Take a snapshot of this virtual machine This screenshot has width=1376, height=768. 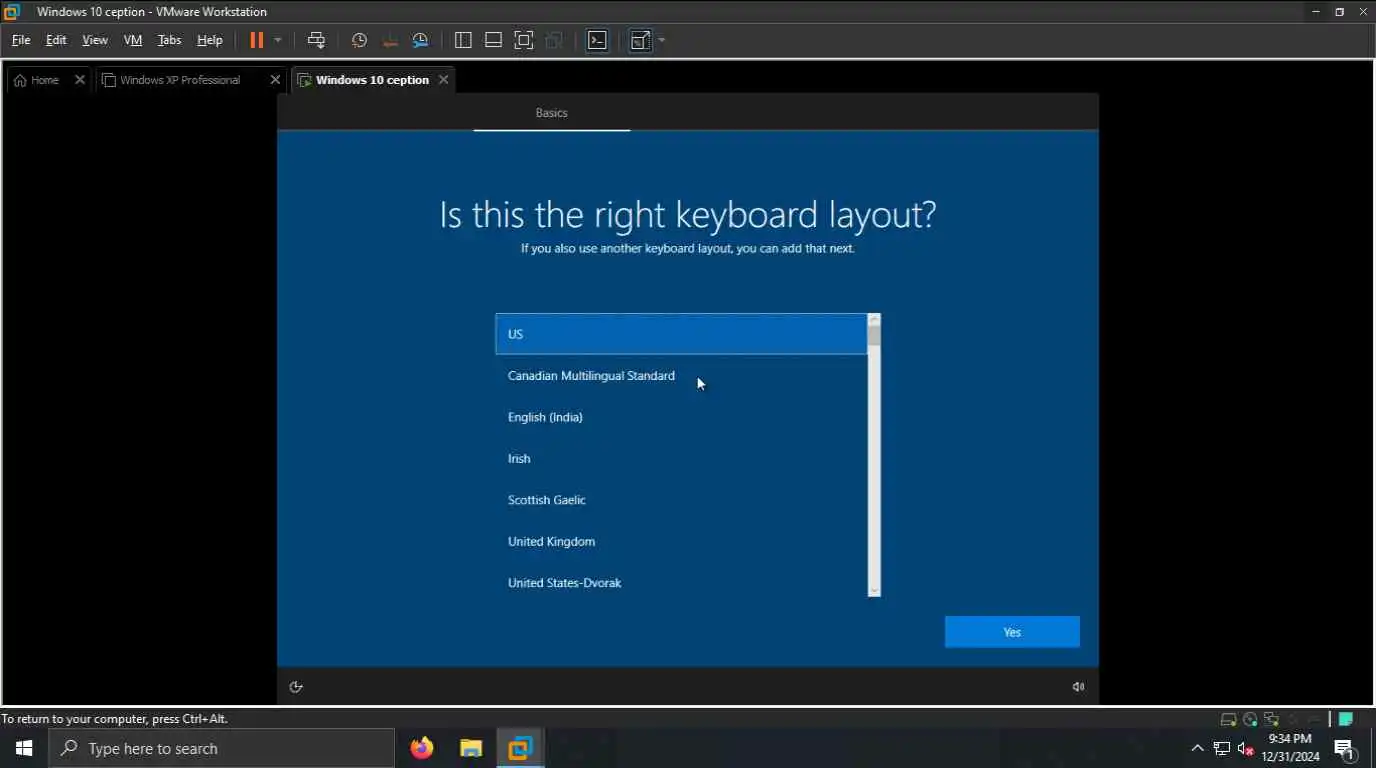tap(359, 40)
